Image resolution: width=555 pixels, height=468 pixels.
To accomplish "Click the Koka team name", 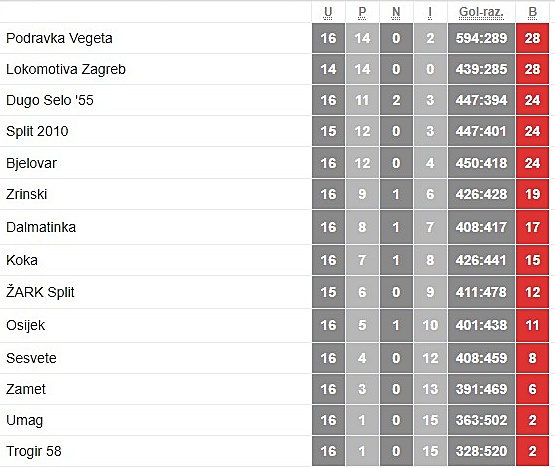I will (x=22, y=260).
